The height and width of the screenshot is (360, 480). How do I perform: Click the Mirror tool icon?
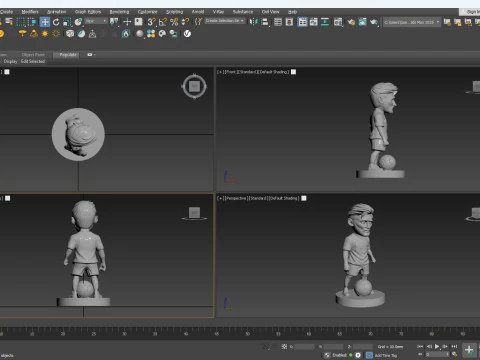(254, 22)
